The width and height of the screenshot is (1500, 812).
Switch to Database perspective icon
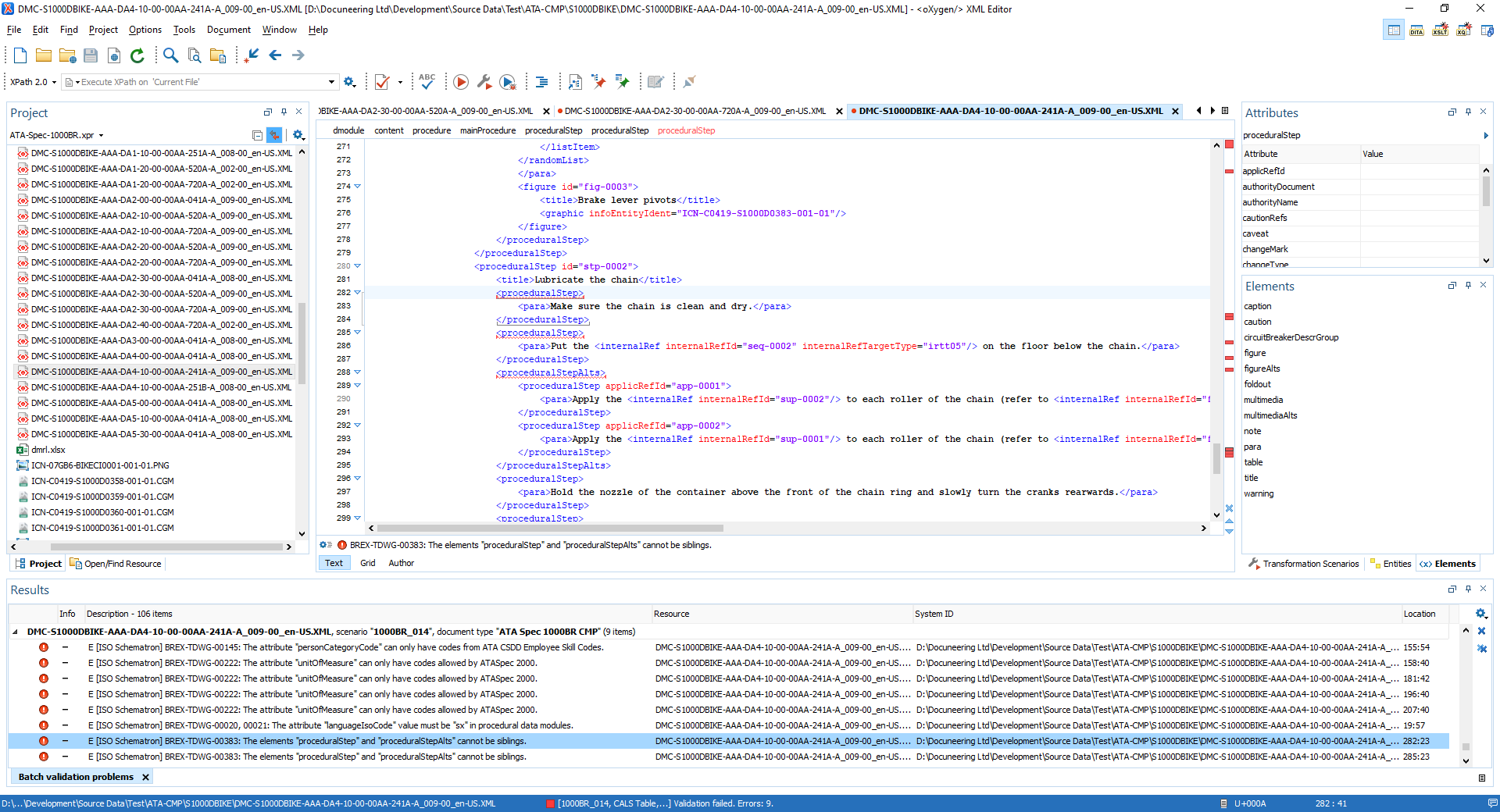coord(1487,30)
